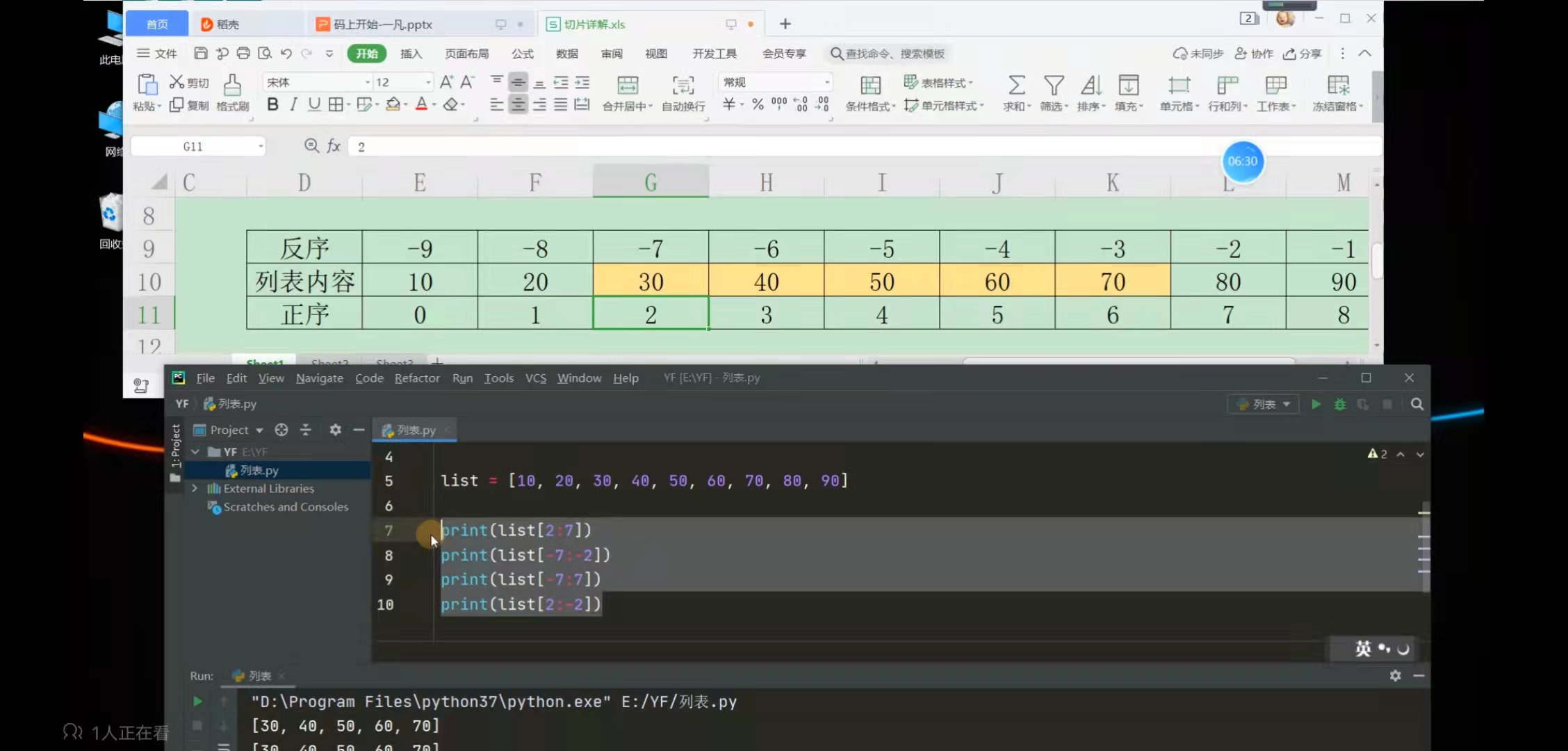Toggle Italic text formatting
This screenshot has height=751, width=1568.
293,104
